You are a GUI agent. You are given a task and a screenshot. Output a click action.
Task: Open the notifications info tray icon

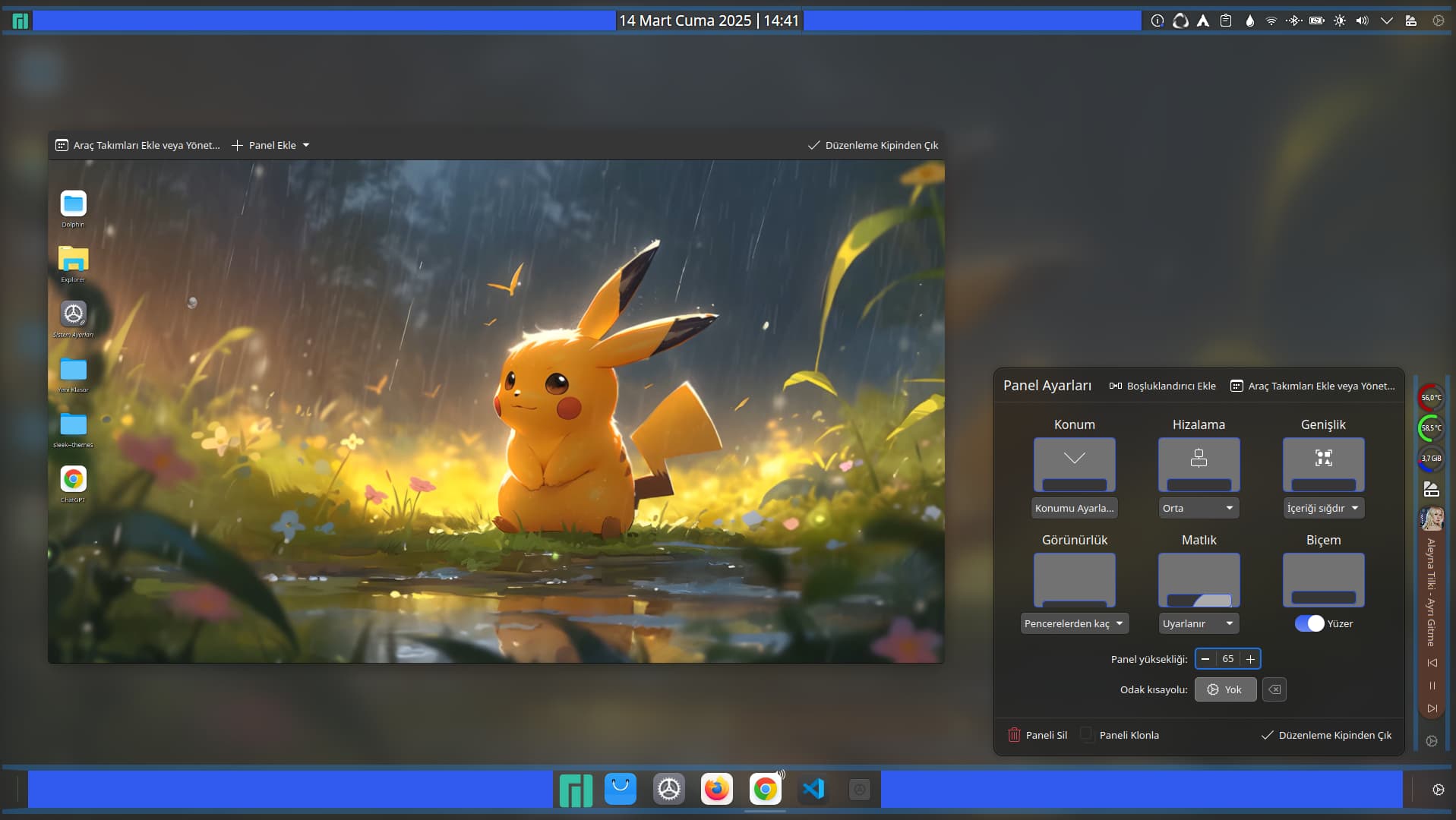click(1157, 21)
